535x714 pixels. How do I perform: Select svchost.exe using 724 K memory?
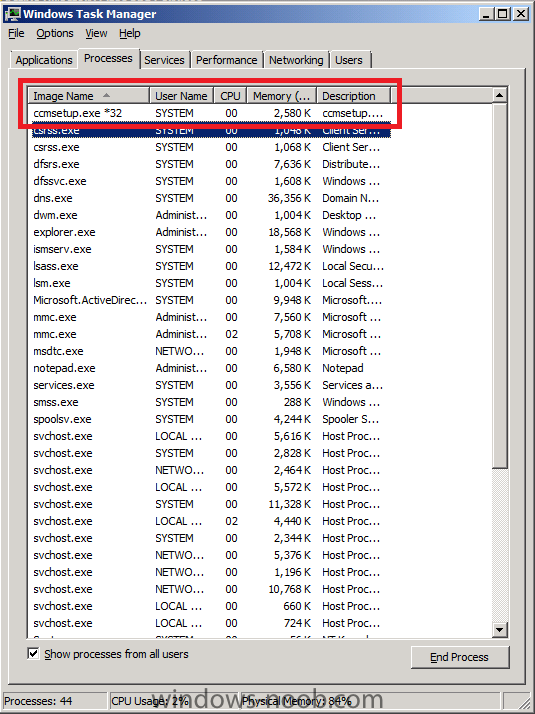209,623
